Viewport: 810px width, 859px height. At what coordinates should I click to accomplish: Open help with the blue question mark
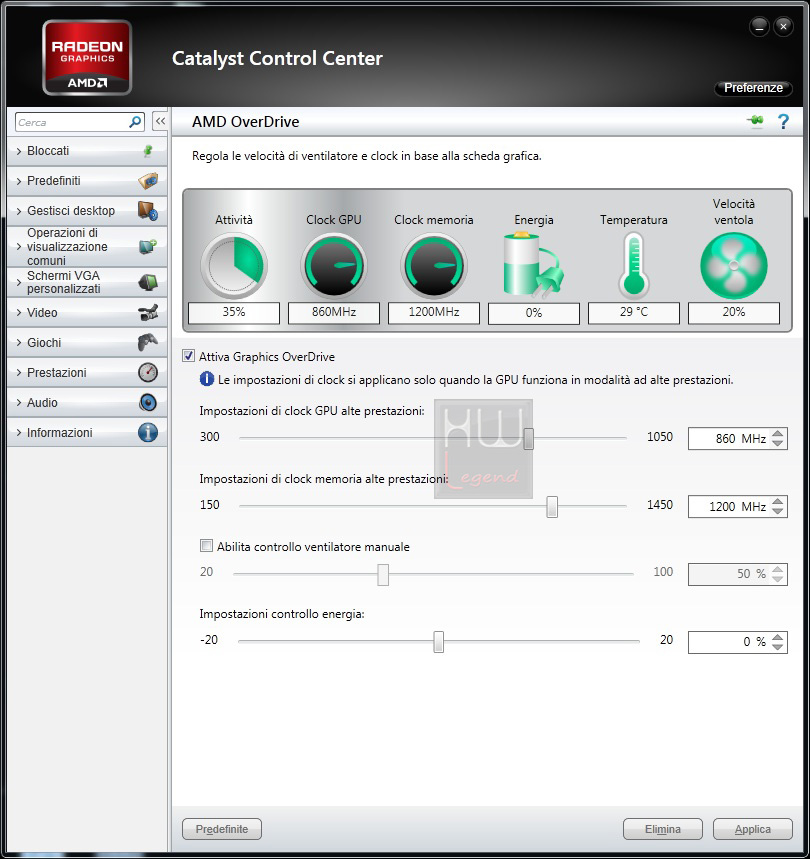tap(784, 121)
